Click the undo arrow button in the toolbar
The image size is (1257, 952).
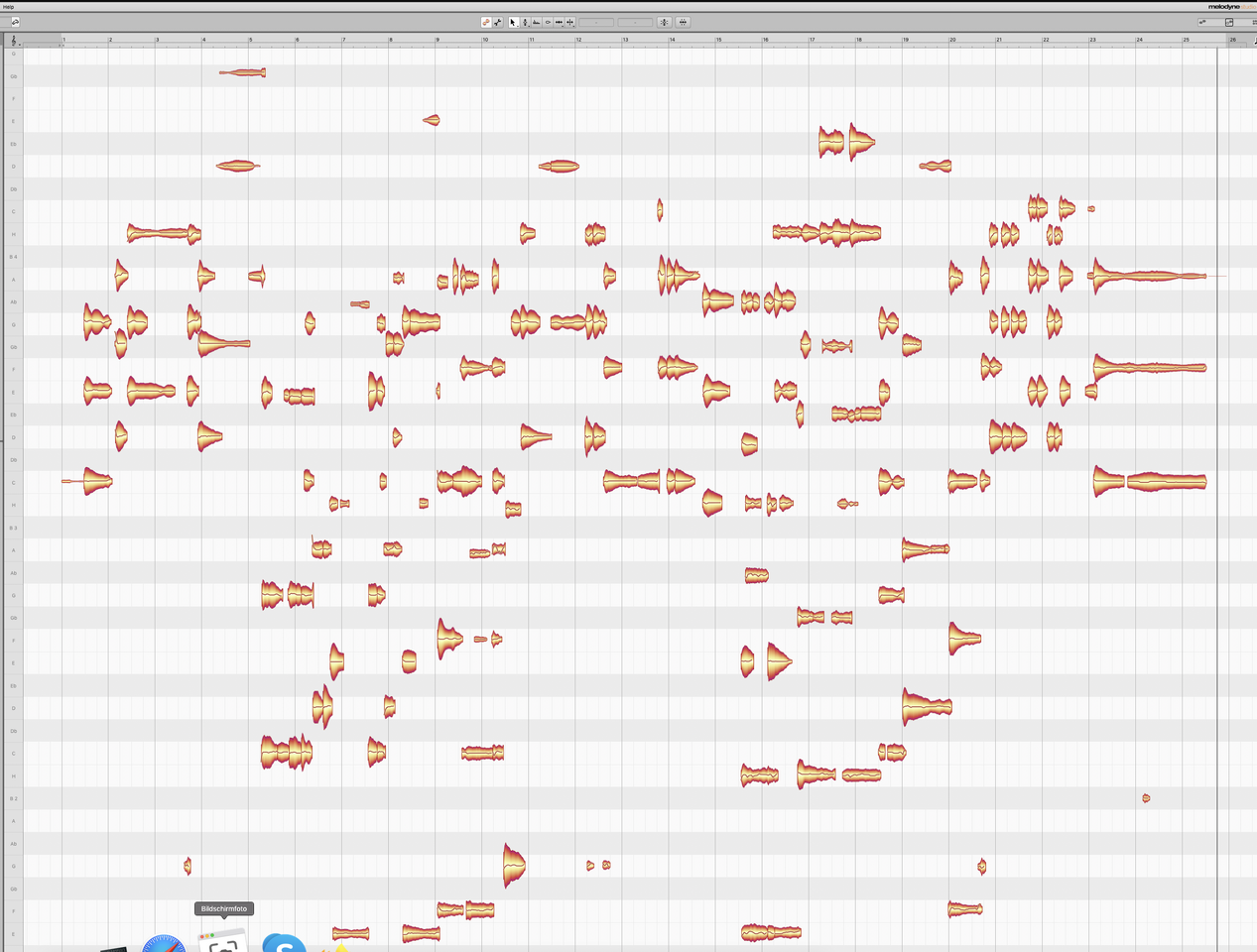click(15, 22)
